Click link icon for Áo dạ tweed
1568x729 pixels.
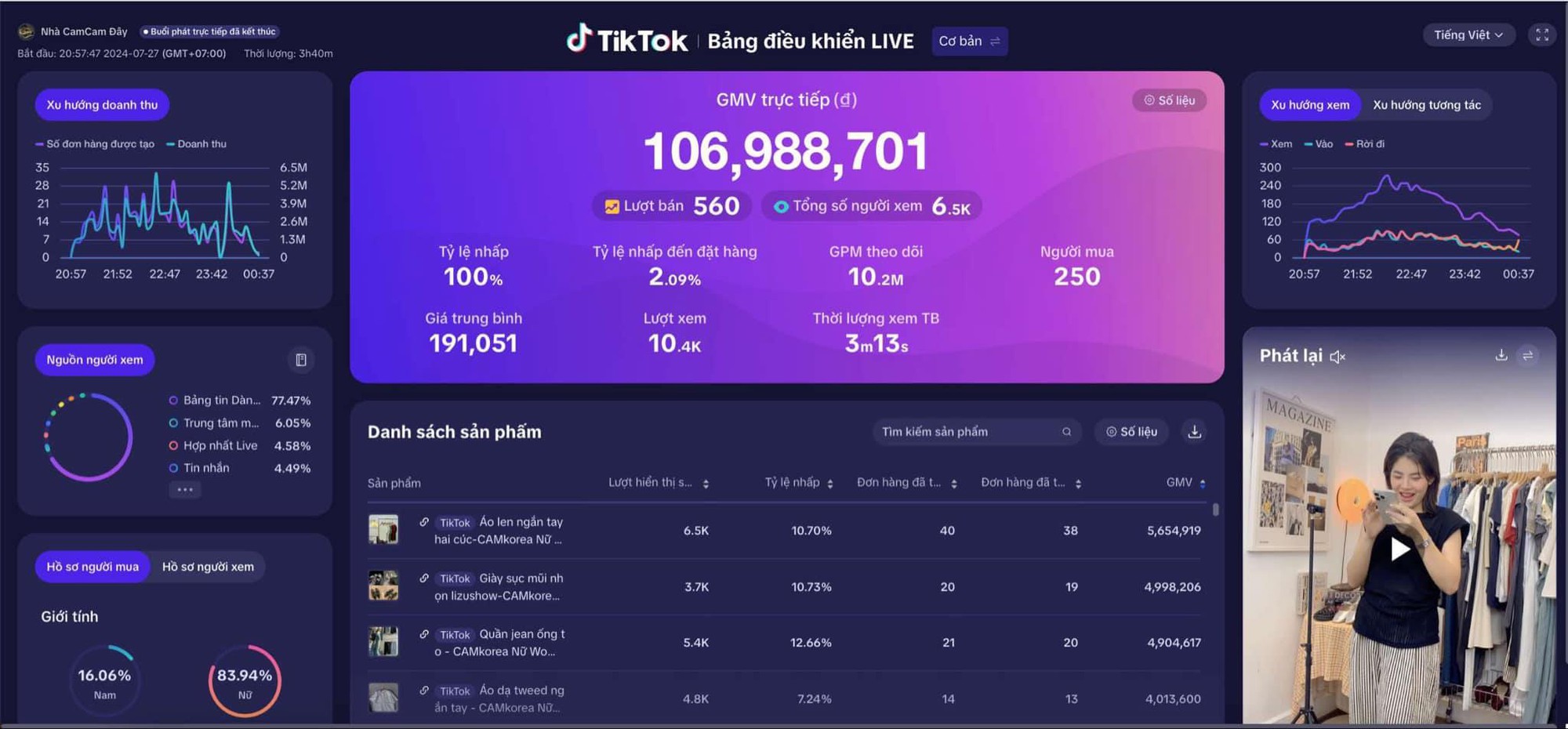[424, 691]
